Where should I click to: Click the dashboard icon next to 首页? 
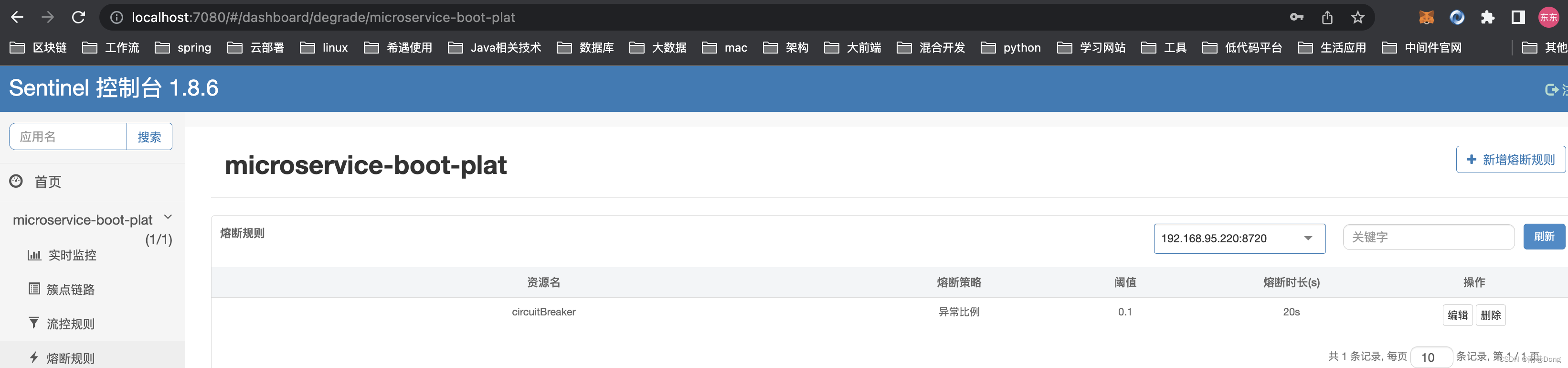tap(16, 181)
